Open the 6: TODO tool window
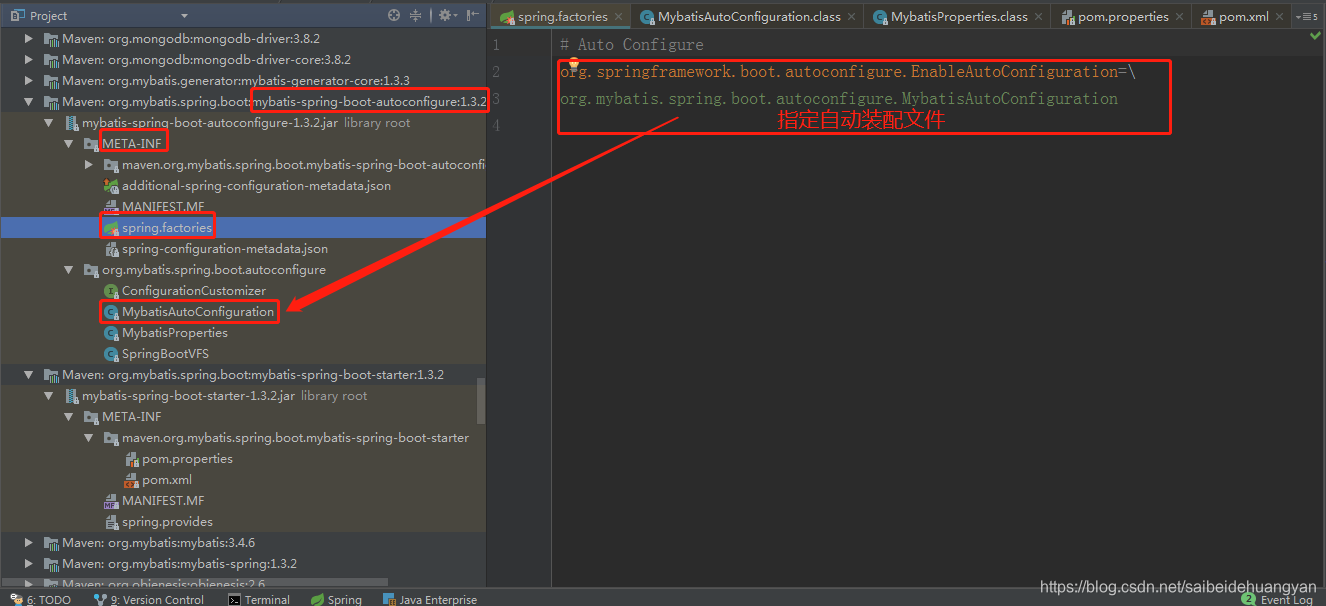Screen dimensions: 1326x606 pyautogui.click(x=41, y=599)
